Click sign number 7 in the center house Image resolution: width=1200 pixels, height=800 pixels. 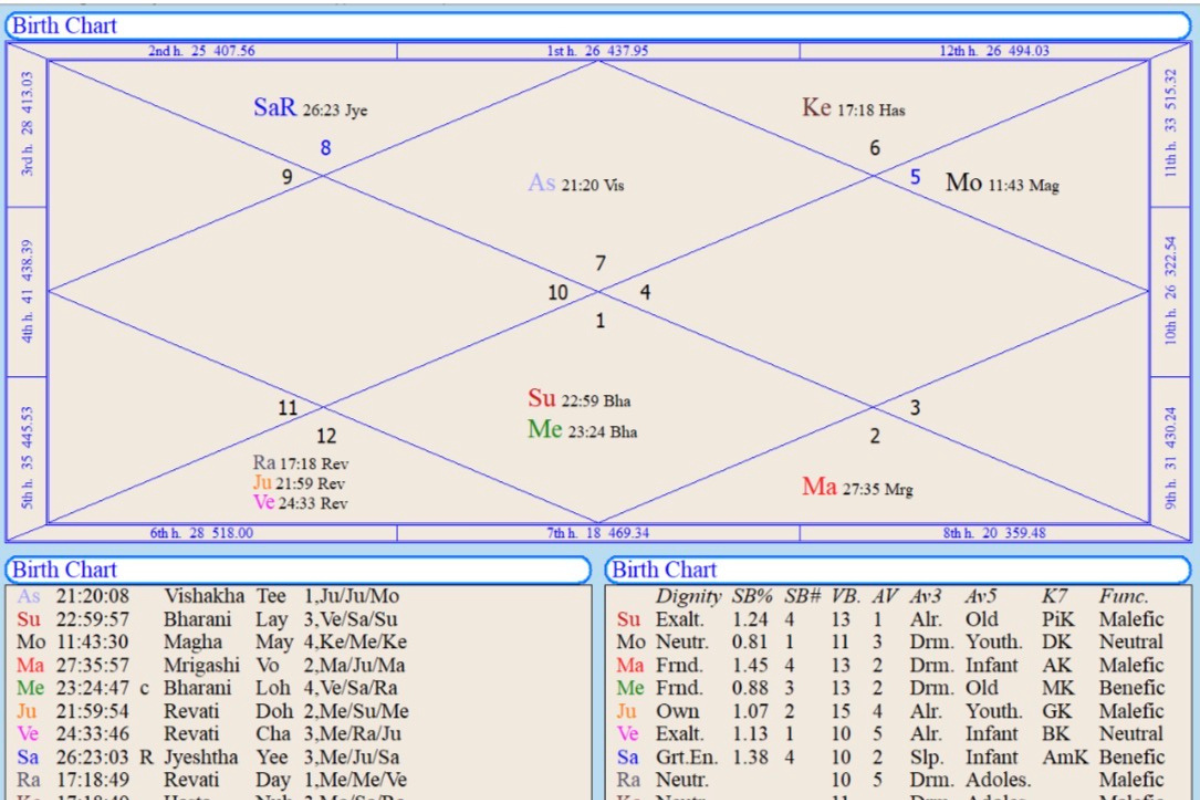pos(600,264)
